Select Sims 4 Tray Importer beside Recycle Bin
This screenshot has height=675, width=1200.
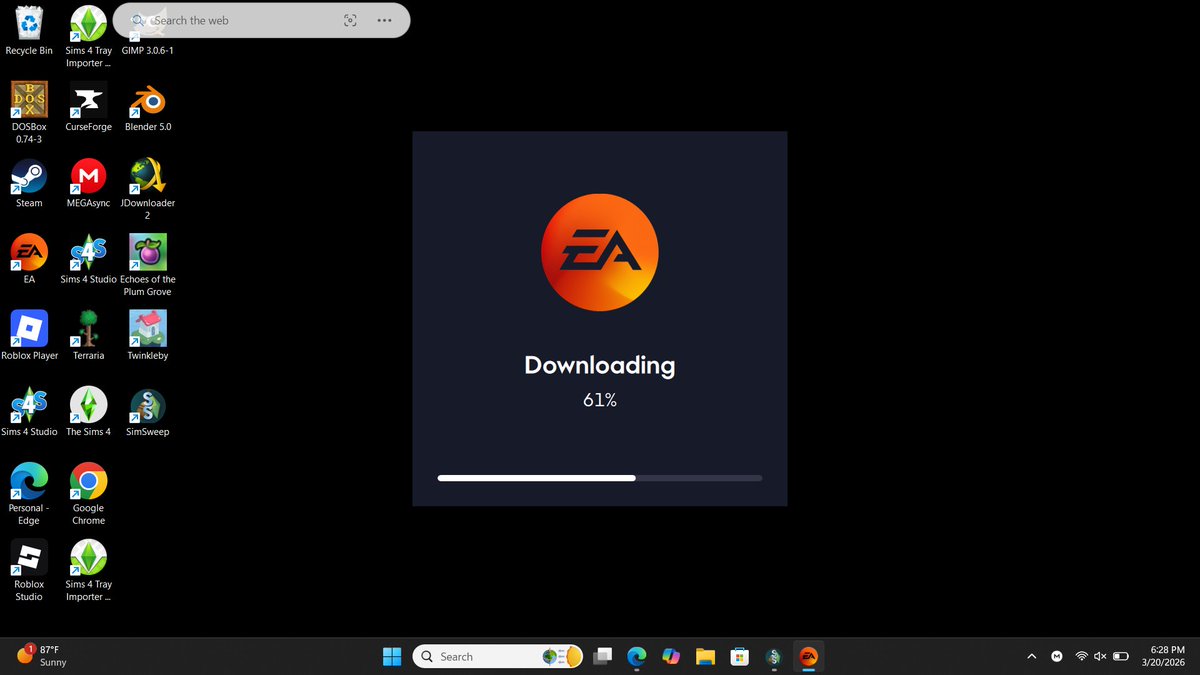tap(88, 37)
